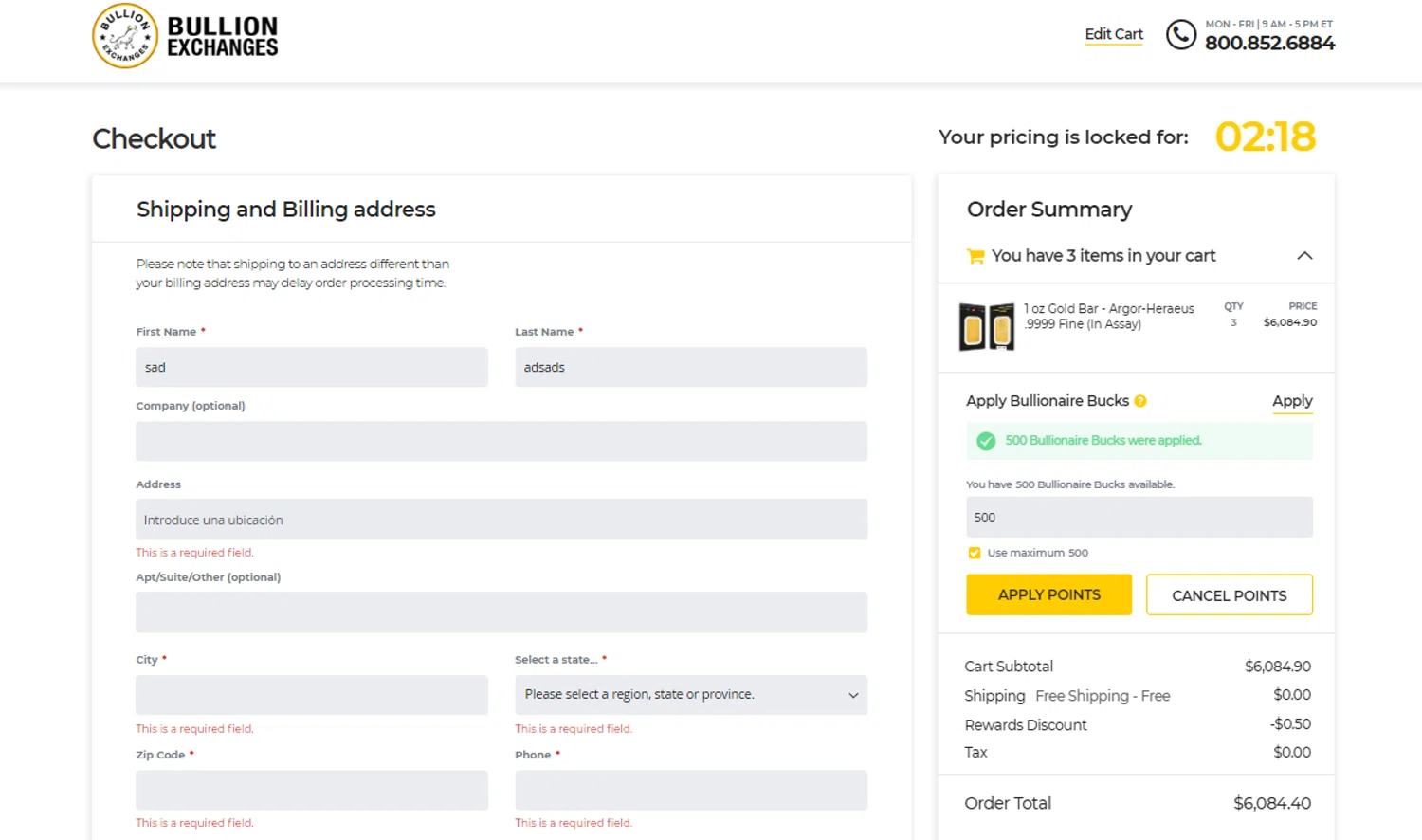Collapse the cart items chevron
The image size is (1422, 840).
click(x=1304, y=256)
